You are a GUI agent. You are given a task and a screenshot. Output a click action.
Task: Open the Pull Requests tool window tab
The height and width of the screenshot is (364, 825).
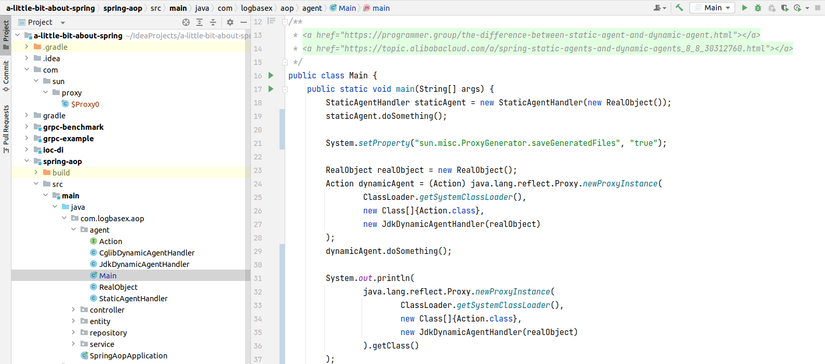(x=5, y=129)
